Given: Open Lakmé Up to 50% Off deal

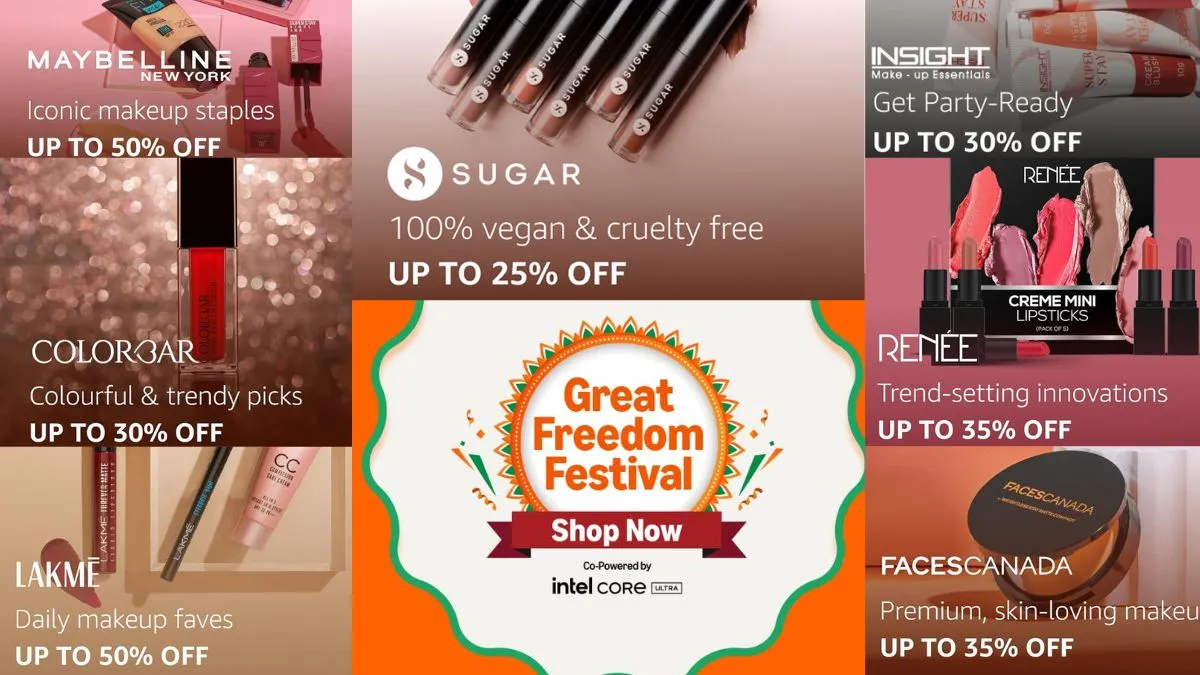Looking at the screenshot, I should [x=112, y=656].
